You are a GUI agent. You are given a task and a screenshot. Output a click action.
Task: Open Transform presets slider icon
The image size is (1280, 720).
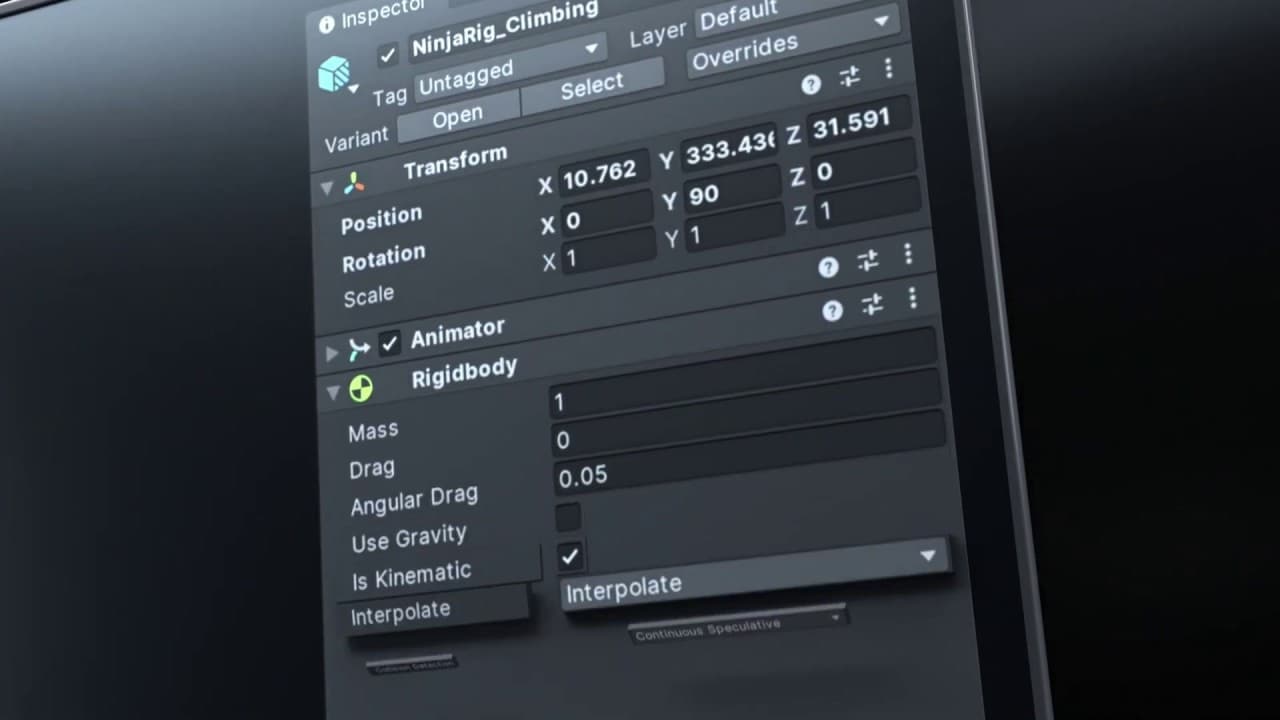point(849,77)
